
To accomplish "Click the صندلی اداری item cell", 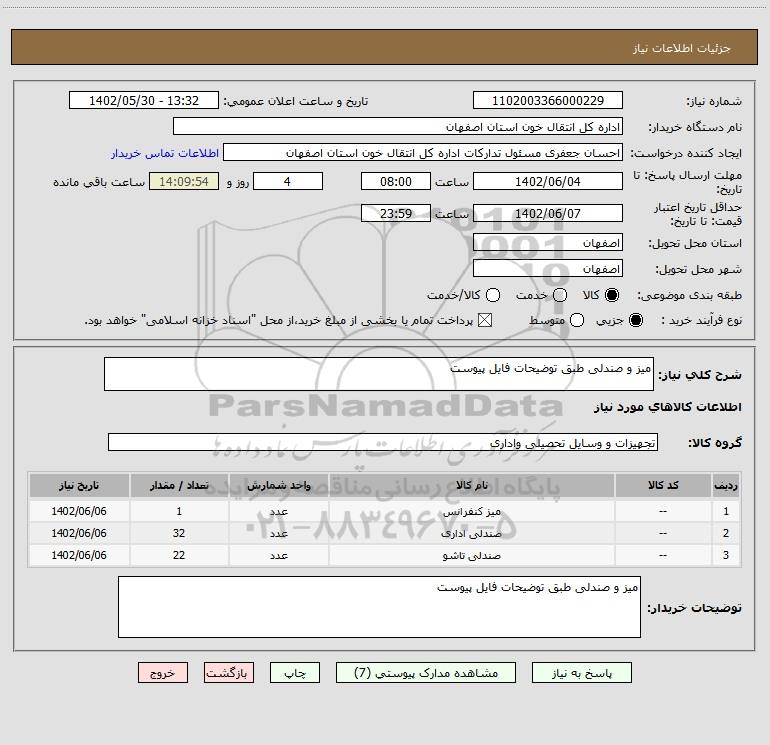I will point(471,533).
